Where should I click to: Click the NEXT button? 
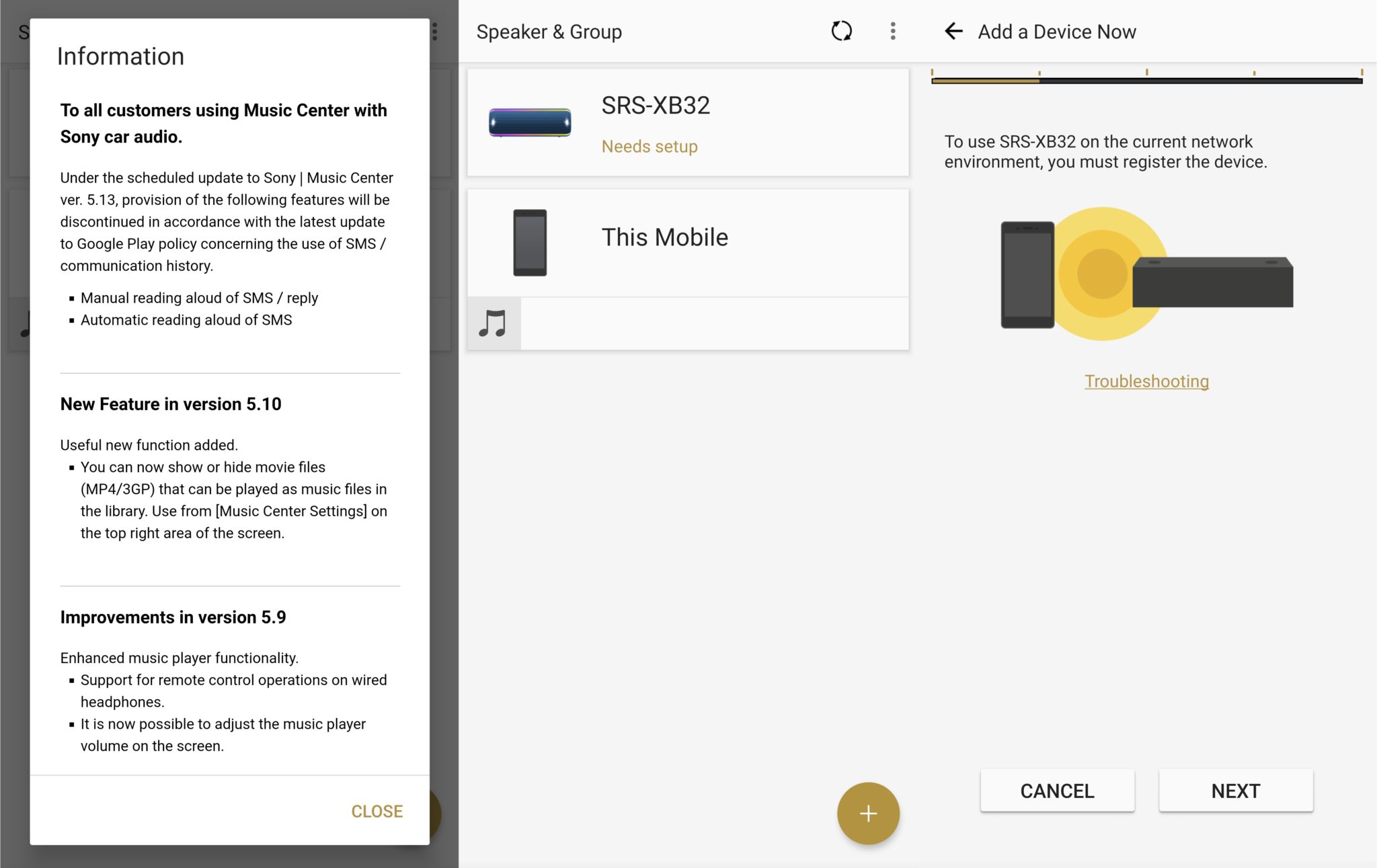click(1235, 791)
